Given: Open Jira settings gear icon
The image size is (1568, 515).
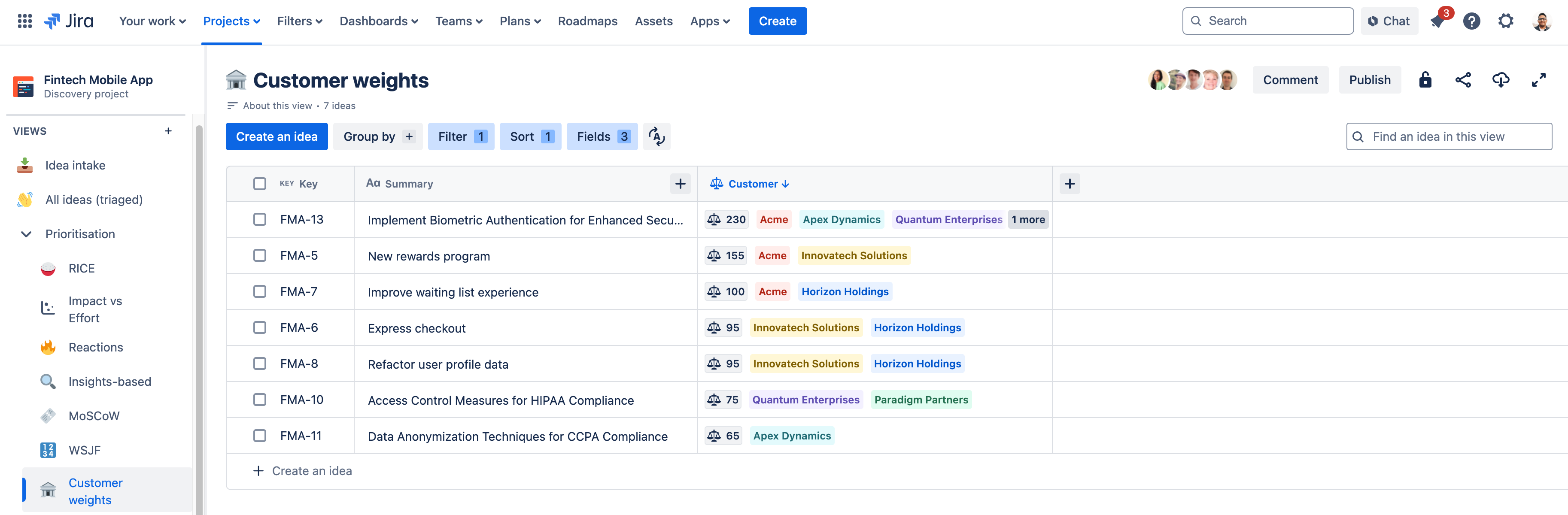Looking at the screenshot, I should point(1505,21).
